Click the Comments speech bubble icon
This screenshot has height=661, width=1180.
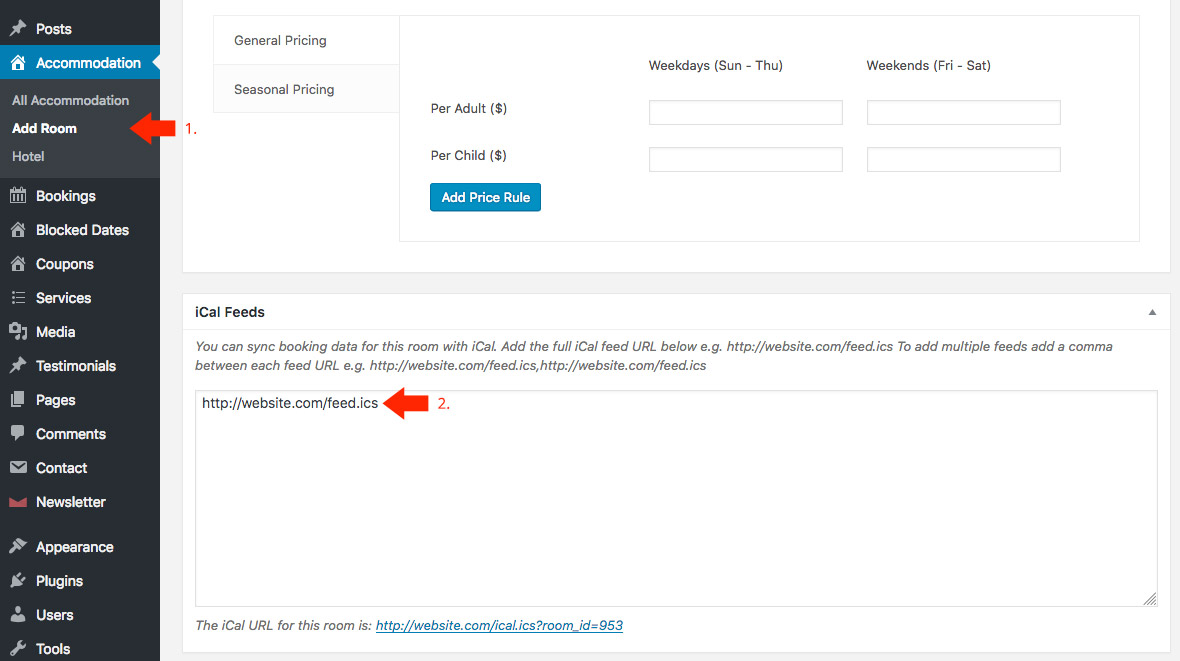coord(18,434)
